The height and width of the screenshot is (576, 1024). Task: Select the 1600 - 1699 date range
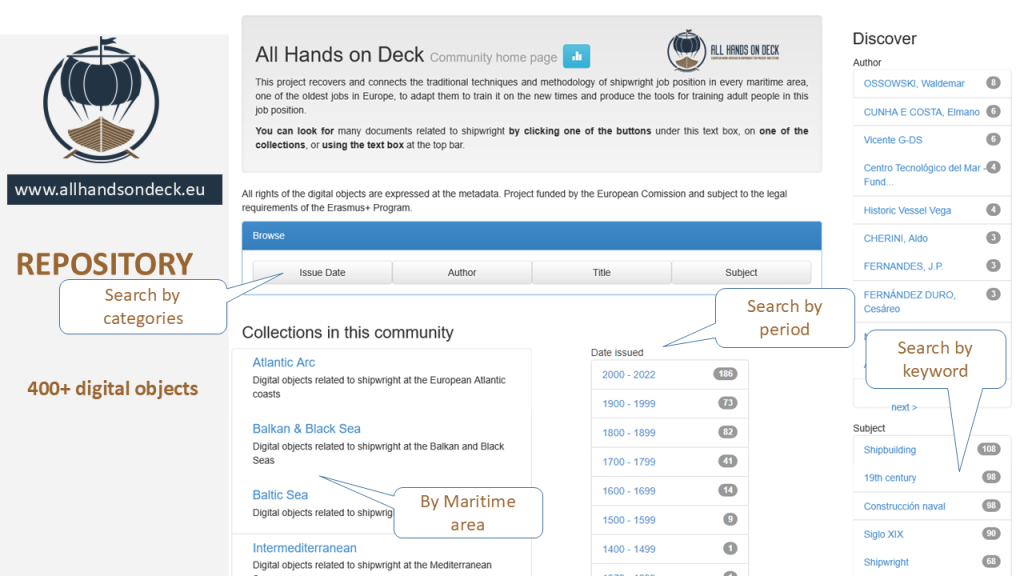pos(629,490)
